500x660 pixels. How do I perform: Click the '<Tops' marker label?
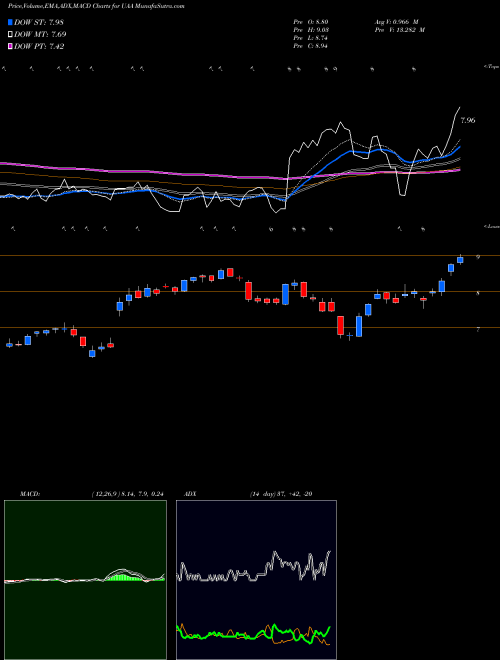491,67
